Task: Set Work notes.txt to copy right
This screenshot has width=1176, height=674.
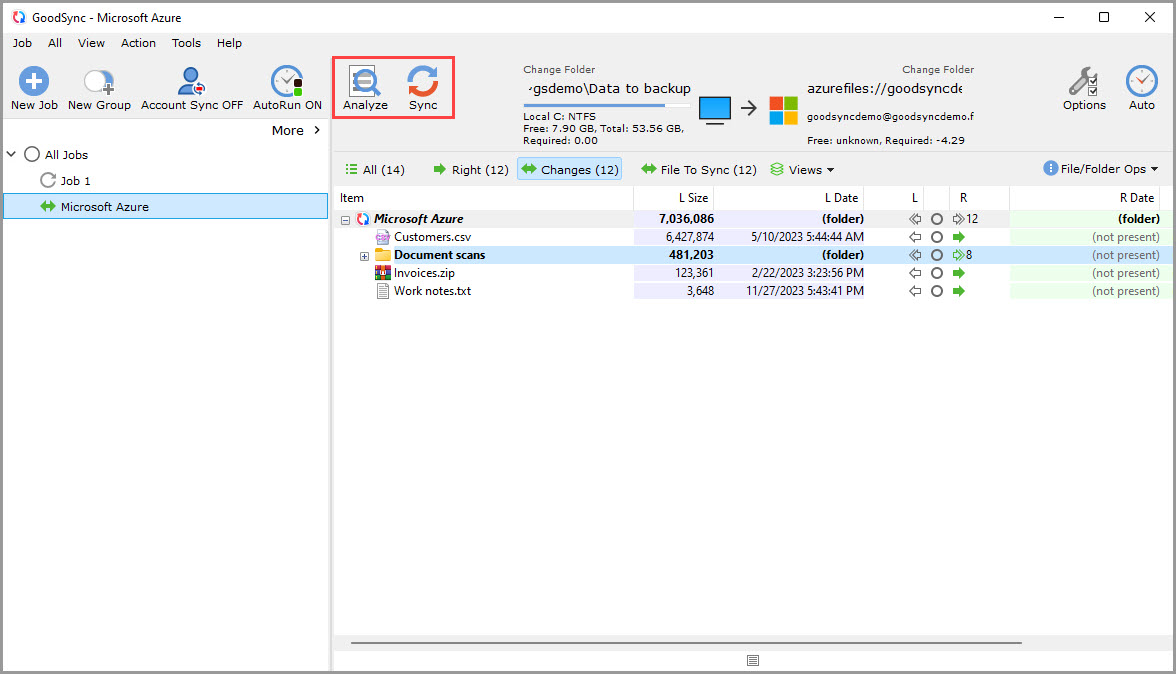Action: tap(958, 291)
